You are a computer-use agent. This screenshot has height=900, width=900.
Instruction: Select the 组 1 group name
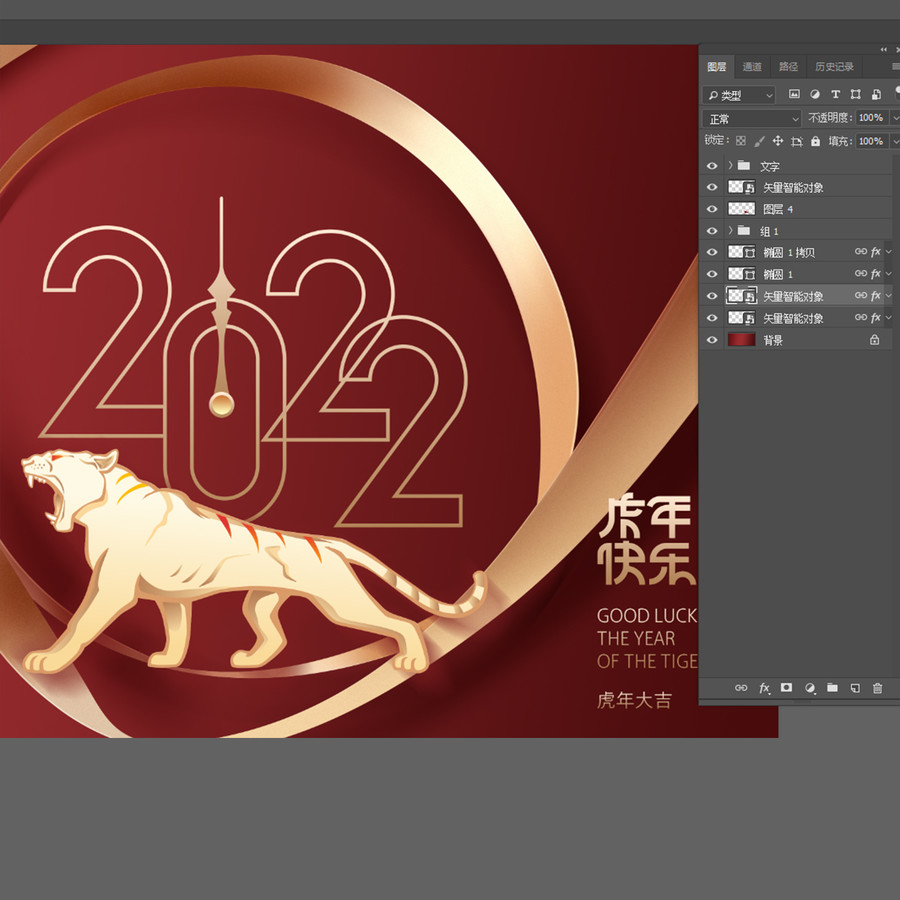pyautogui.click(x=769, y=231)
